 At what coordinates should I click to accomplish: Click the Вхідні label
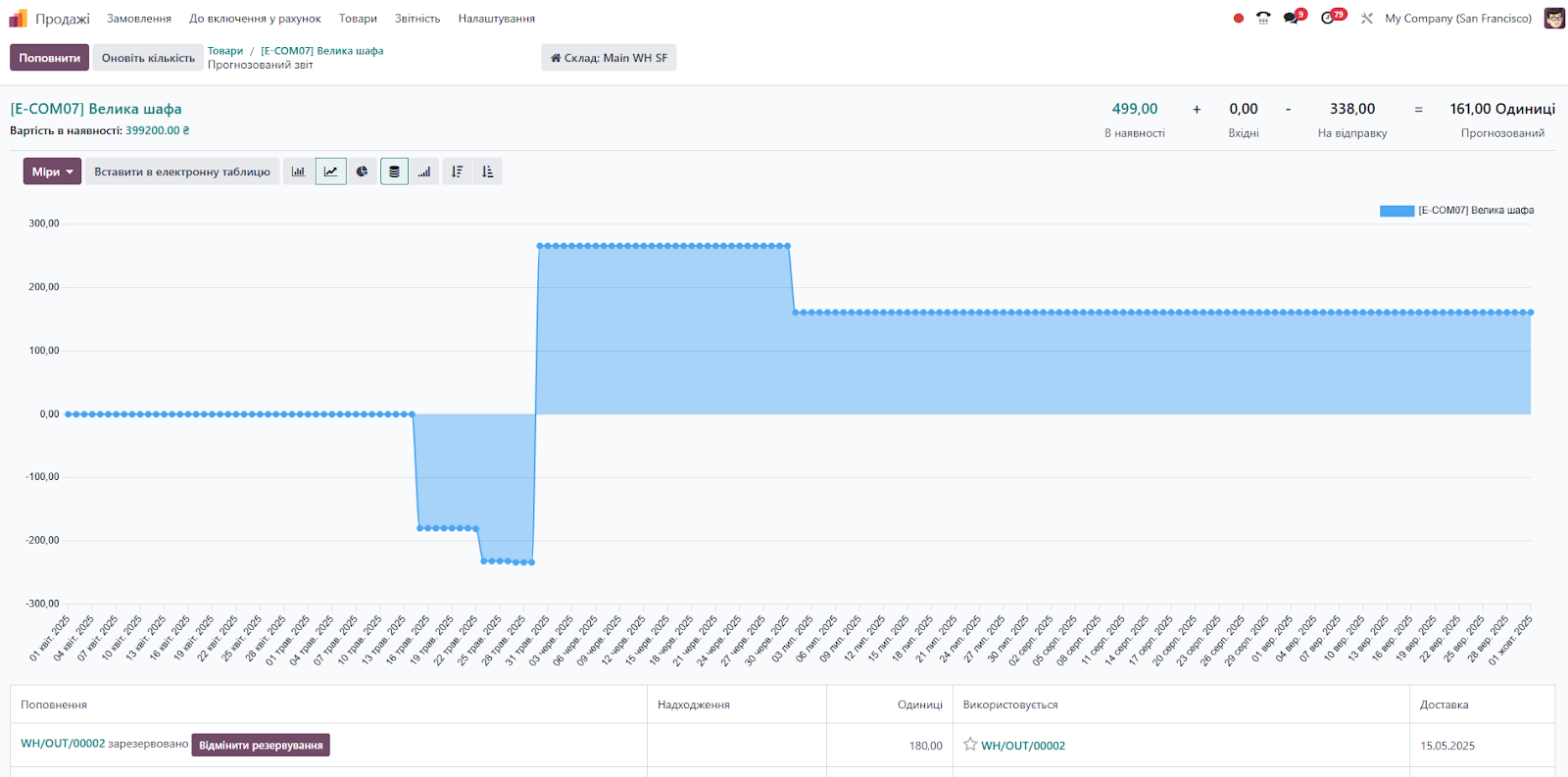pyautogui.click(x=1244, y=133)
